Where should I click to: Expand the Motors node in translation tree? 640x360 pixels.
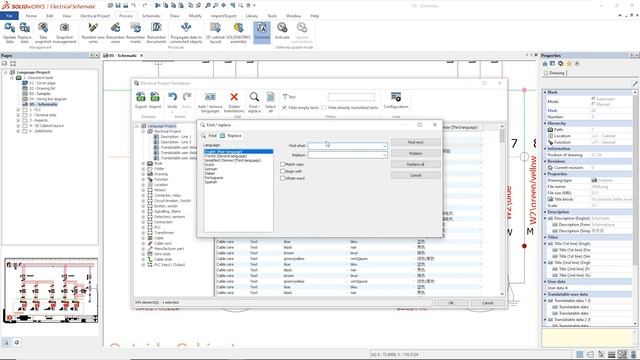coord(143,190)
